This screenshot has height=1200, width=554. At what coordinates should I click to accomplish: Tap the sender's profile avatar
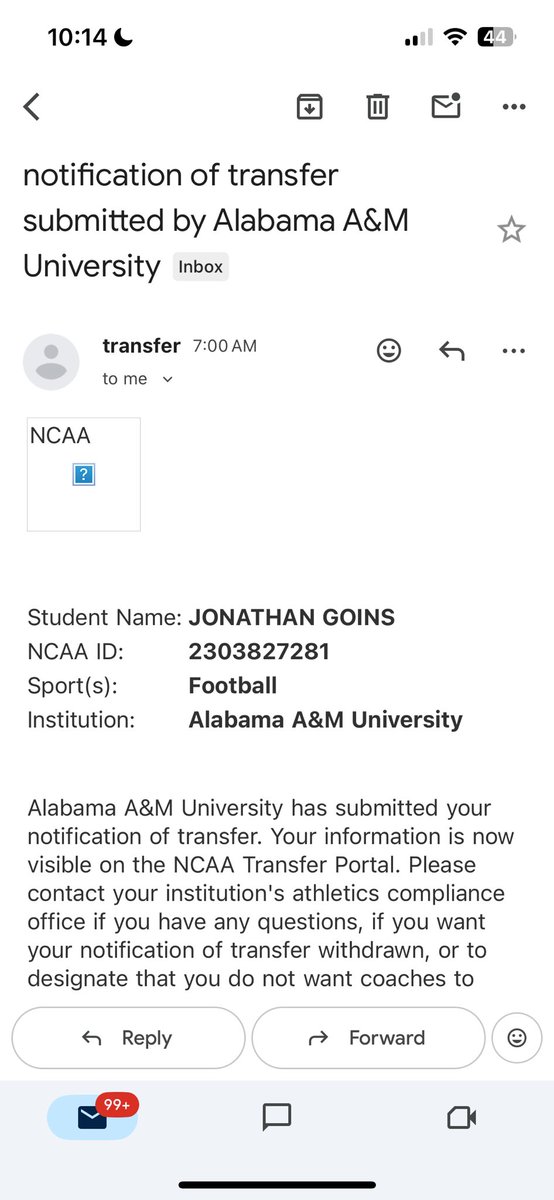click(51, 362)
